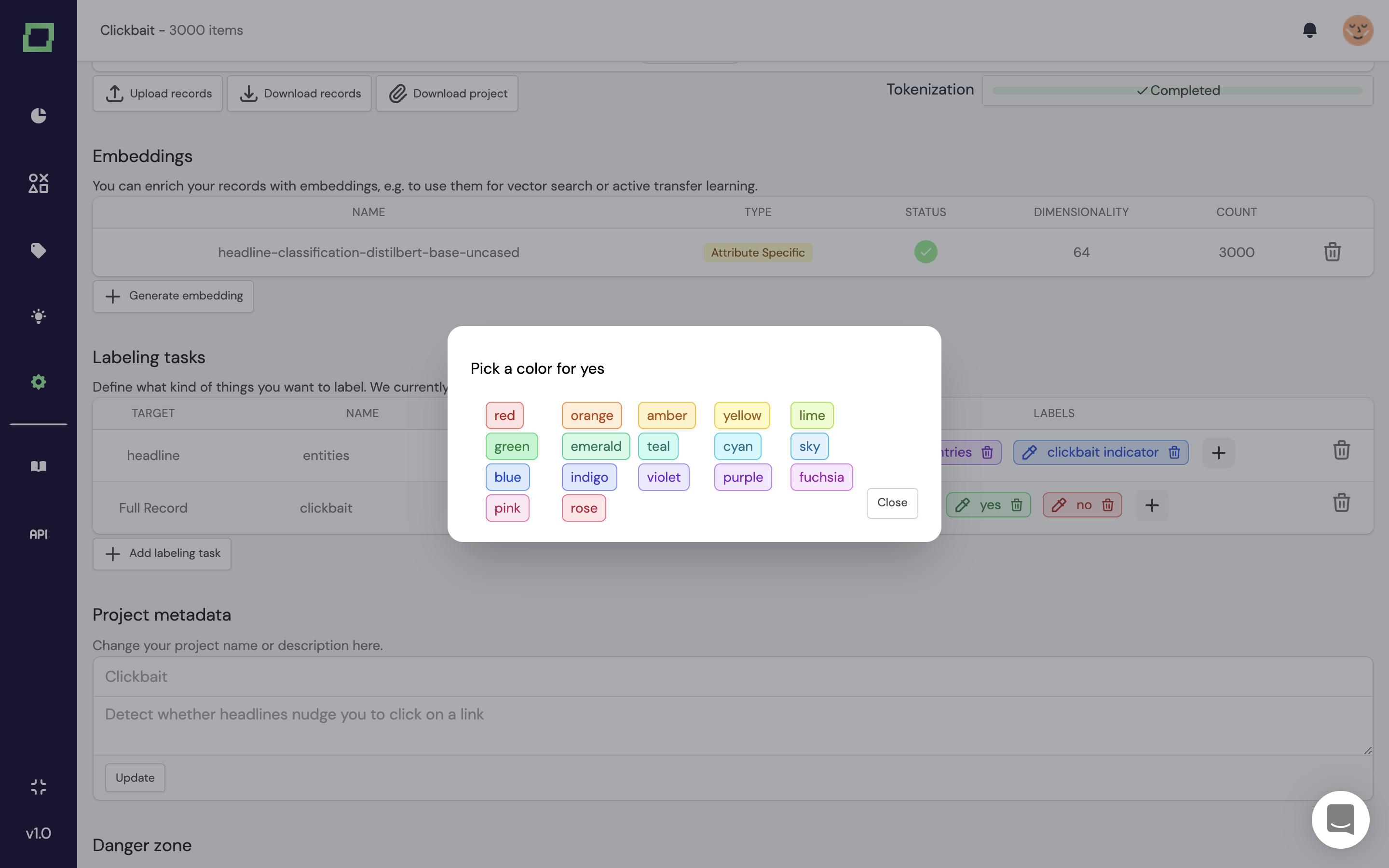This screenshot has height=868, width=1389.
Task: Click the project name input field
Action: click(x=733, y=677)
